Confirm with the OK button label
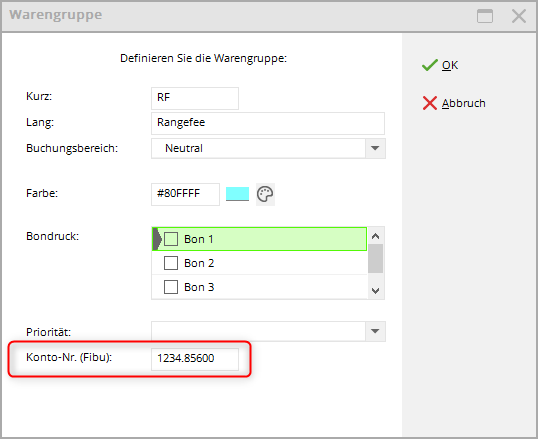Screen dimensions: 538x439 450,65
